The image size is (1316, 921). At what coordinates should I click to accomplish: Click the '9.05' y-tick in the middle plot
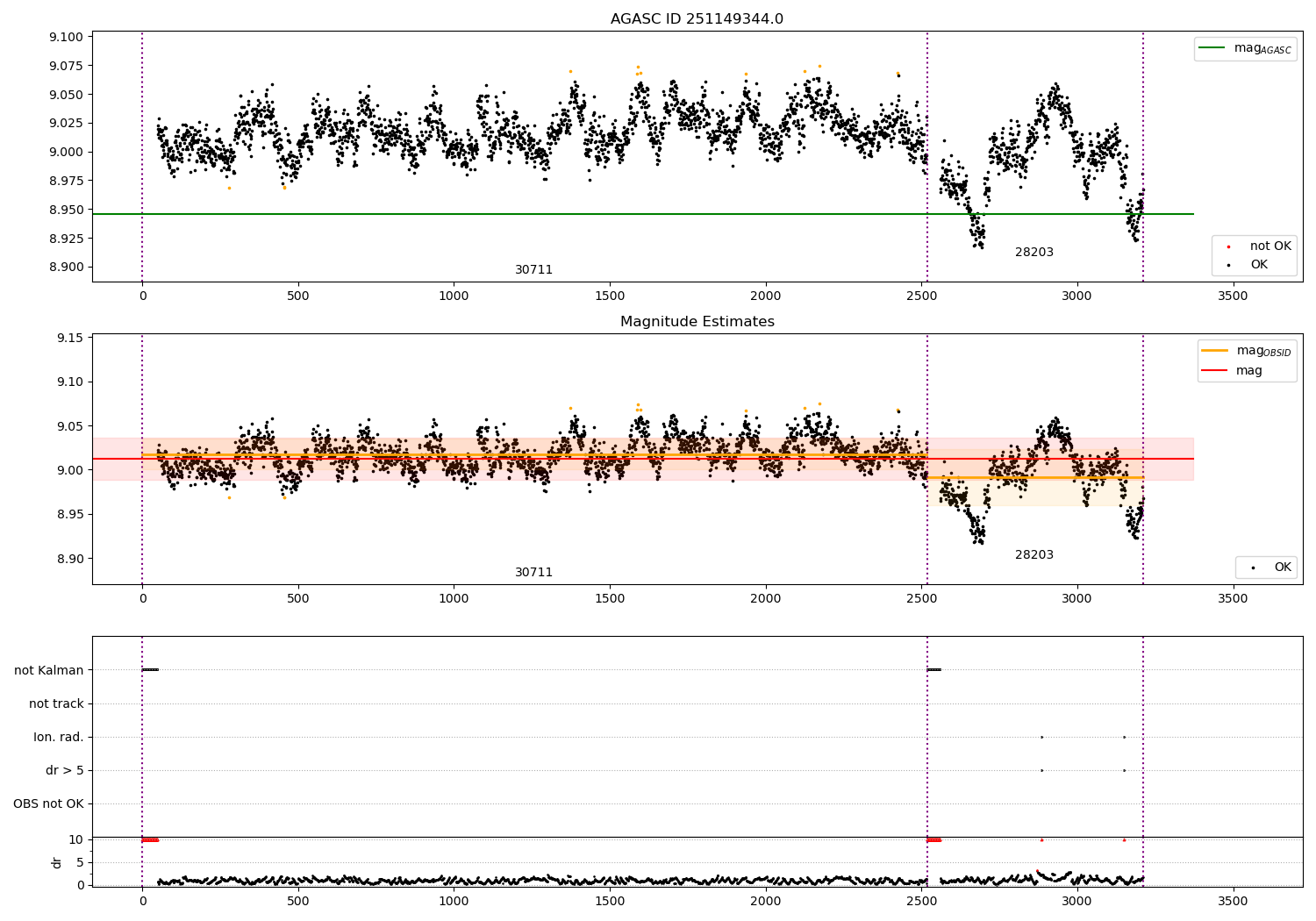click(x=69, y=426)
